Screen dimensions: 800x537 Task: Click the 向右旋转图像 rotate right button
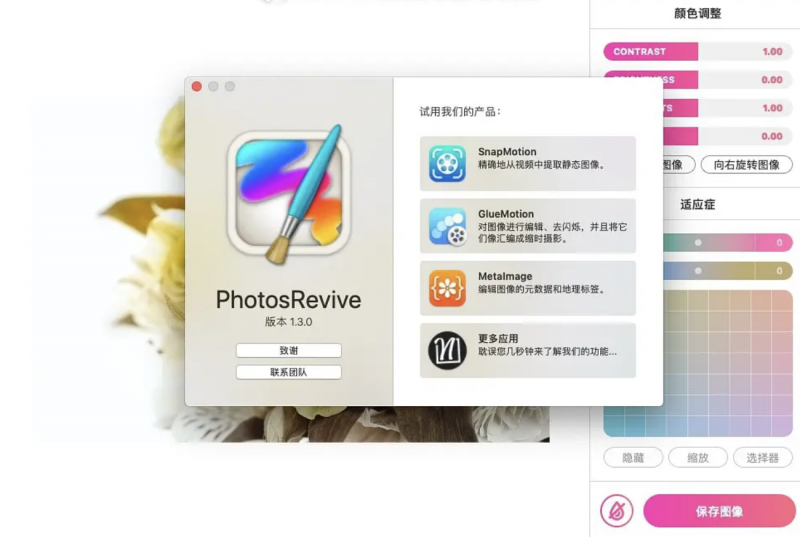coord(746,165)
